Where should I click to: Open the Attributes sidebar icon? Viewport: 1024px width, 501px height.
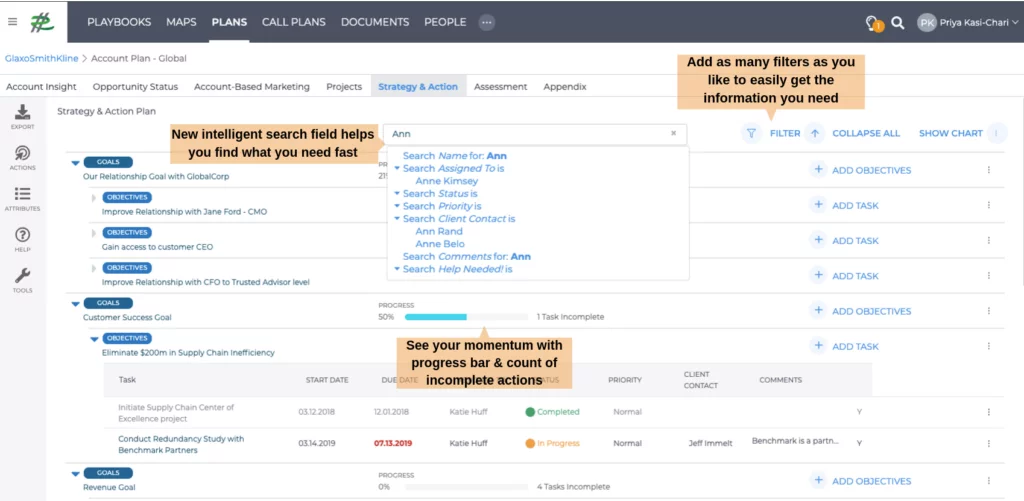(22, 199)
